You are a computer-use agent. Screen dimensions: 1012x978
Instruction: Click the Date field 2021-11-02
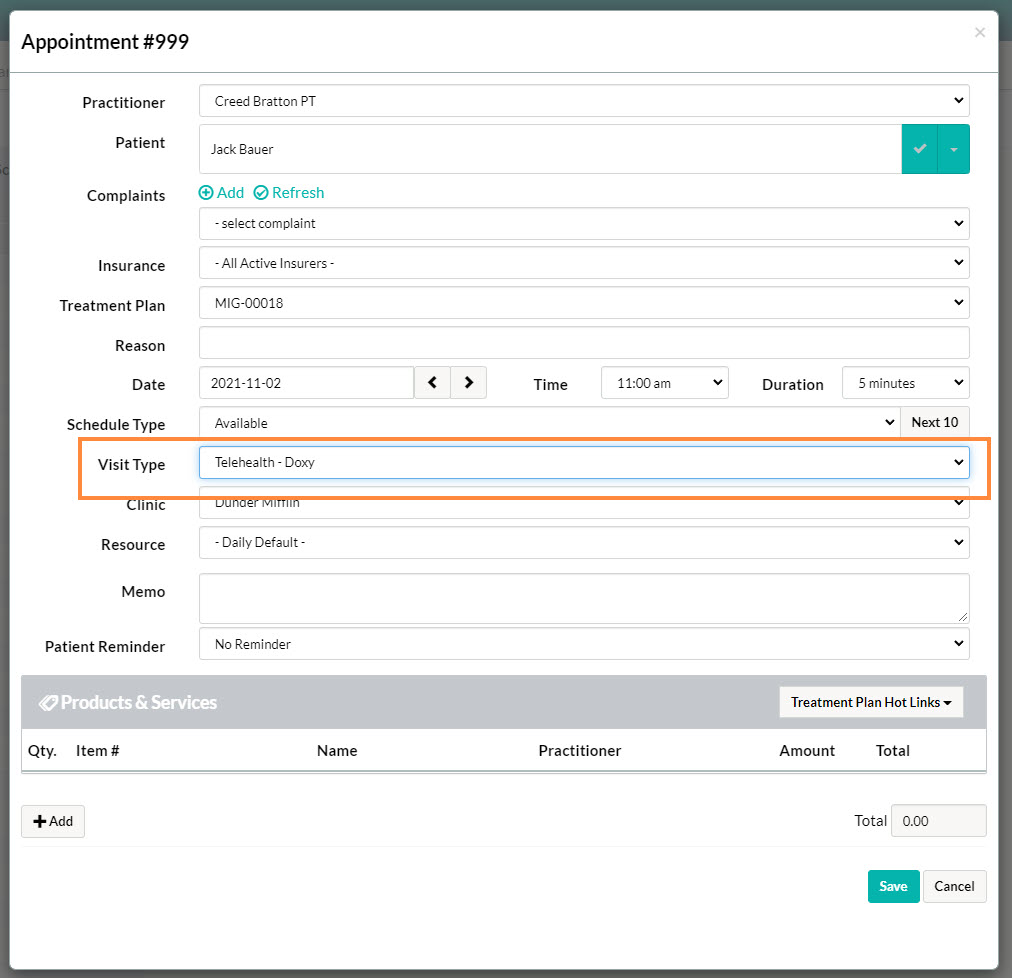coord(307,383)
